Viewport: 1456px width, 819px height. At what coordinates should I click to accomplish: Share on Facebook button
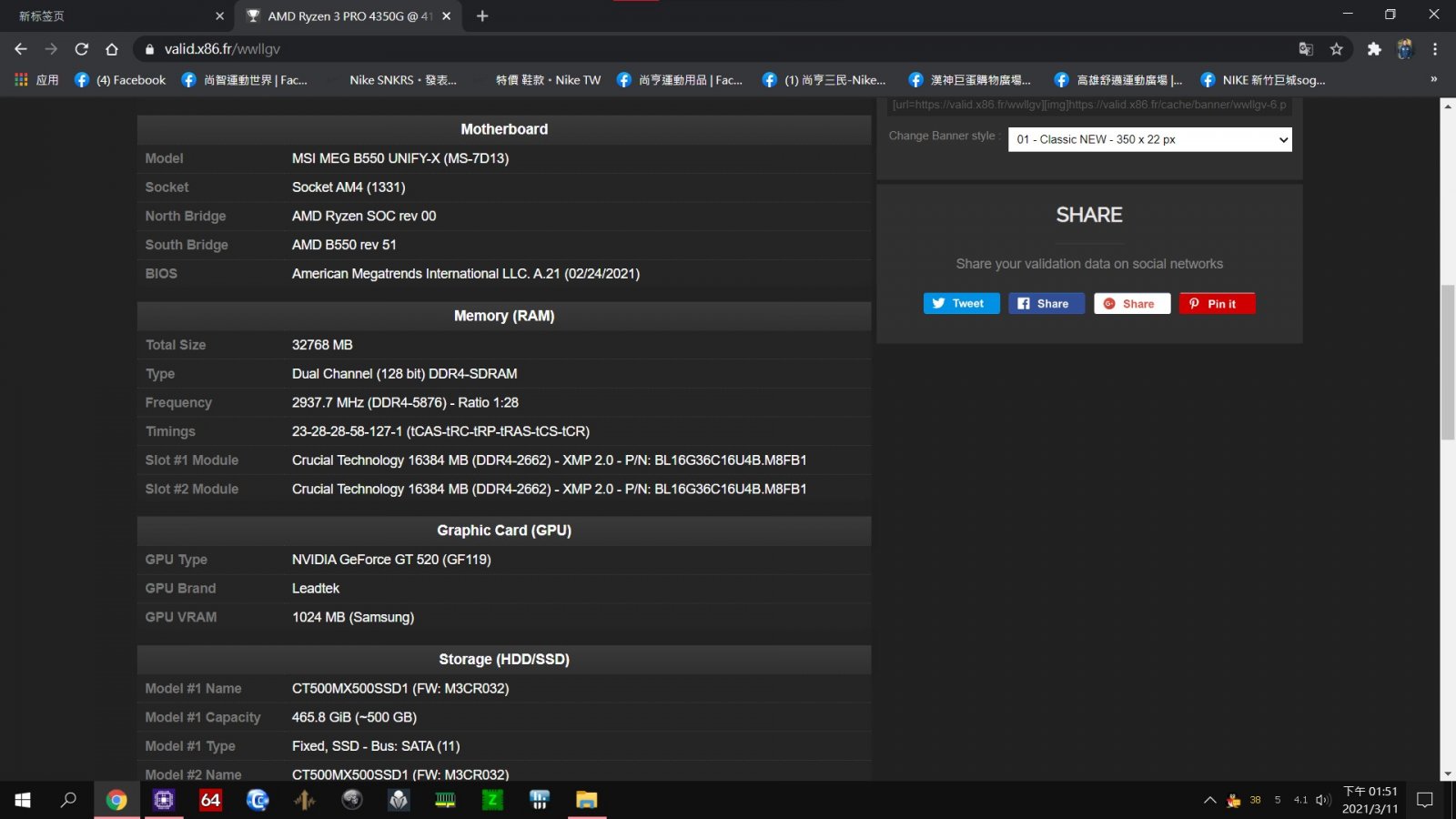(x=1046, y=303)
